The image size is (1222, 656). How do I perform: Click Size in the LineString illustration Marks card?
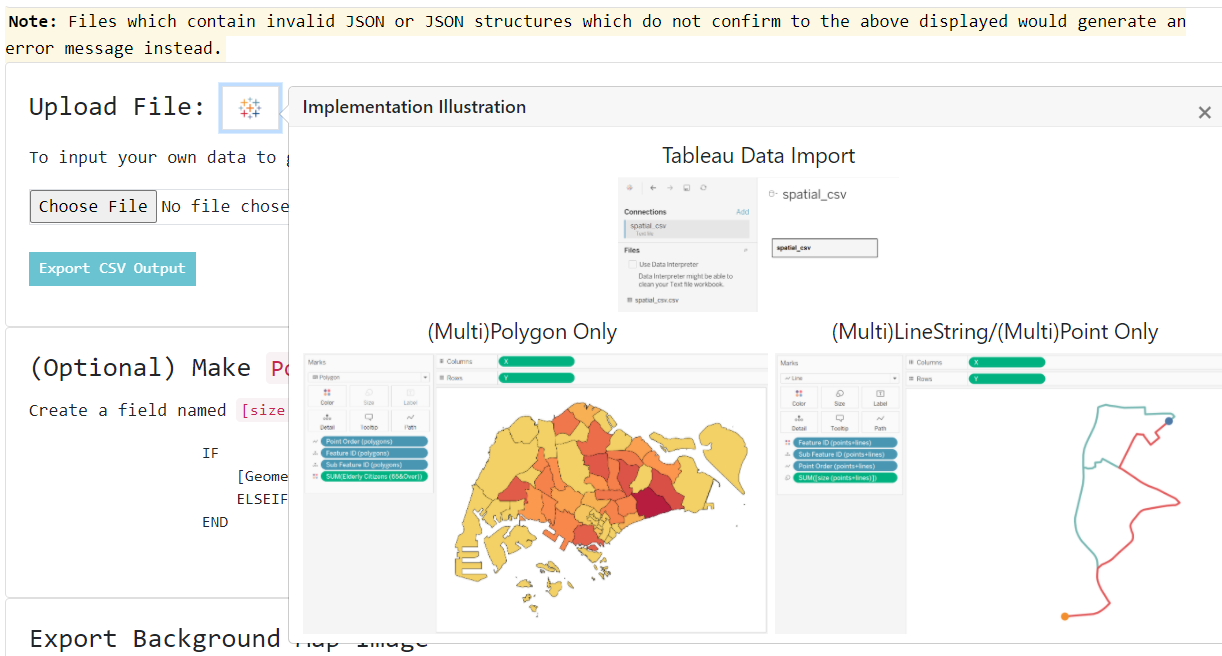pyautogui.click(x=840, y=398)
